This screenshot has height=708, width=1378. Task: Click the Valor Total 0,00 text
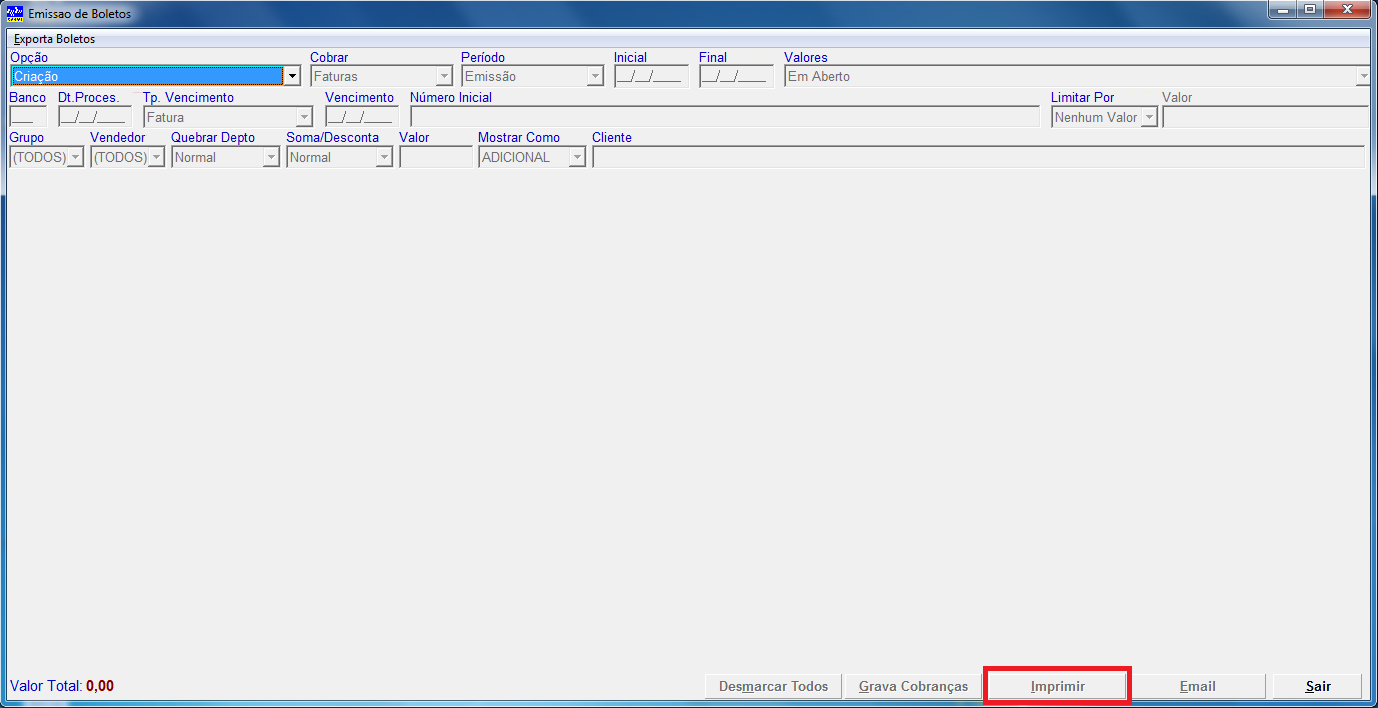point(62,686)
